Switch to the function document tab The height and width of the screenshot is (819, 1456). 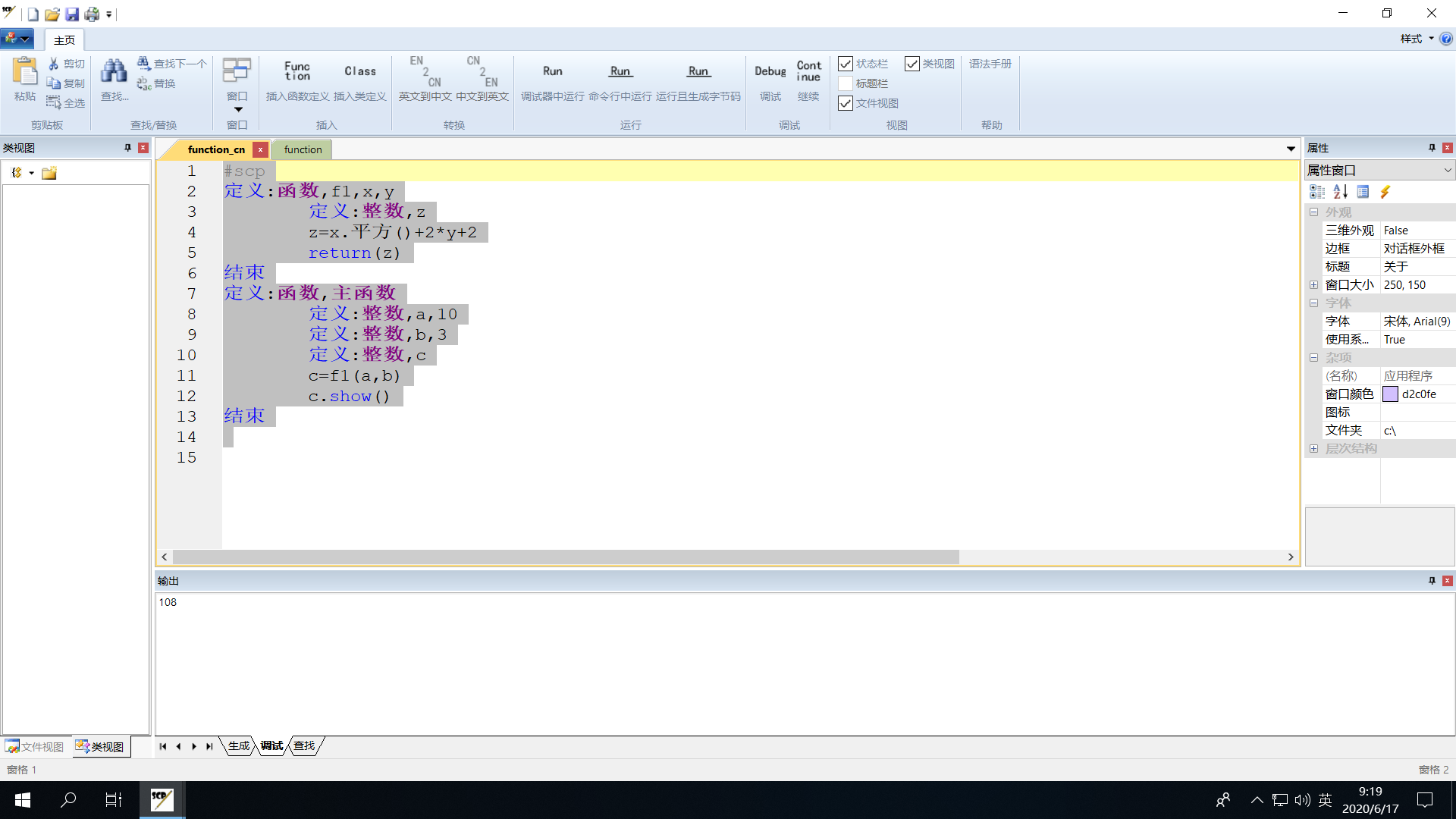tap(303, 149)
